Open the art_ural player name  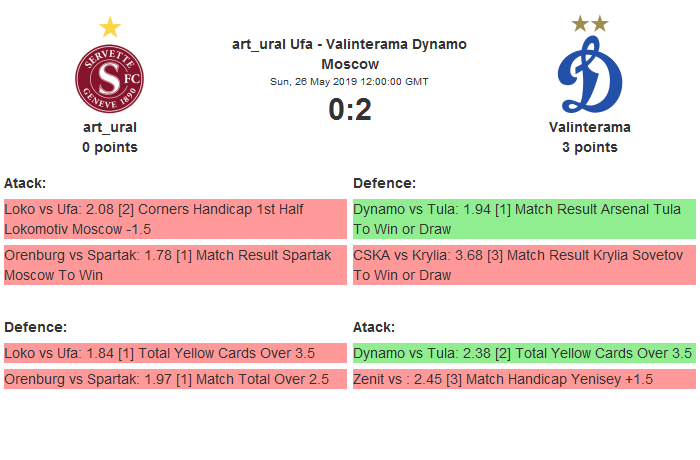click(110, 127)
